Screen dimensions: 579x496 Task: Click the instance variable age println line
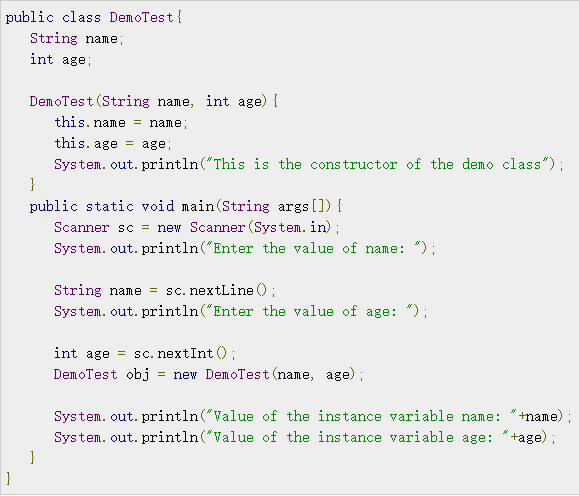click(305, 438)
